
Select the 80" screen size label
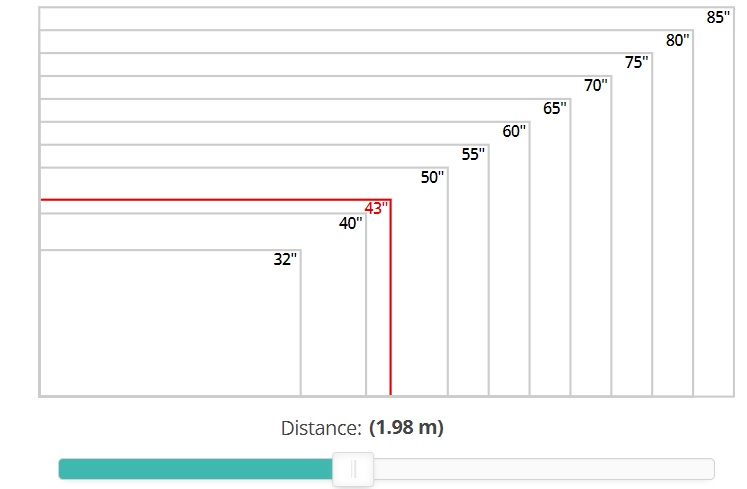point(677,41)
